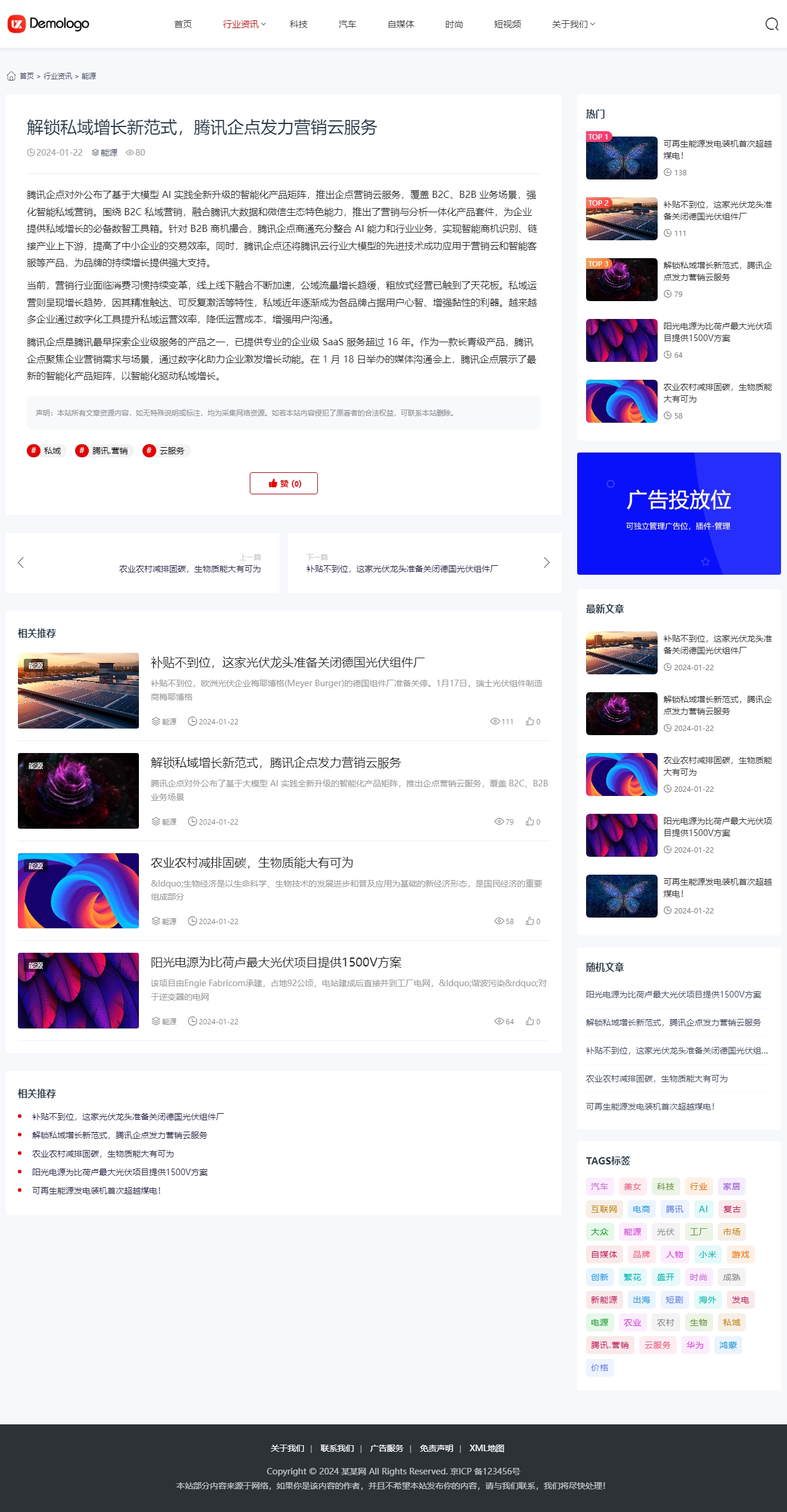Select the 汽车 tag in TAGS标签

600,1186
